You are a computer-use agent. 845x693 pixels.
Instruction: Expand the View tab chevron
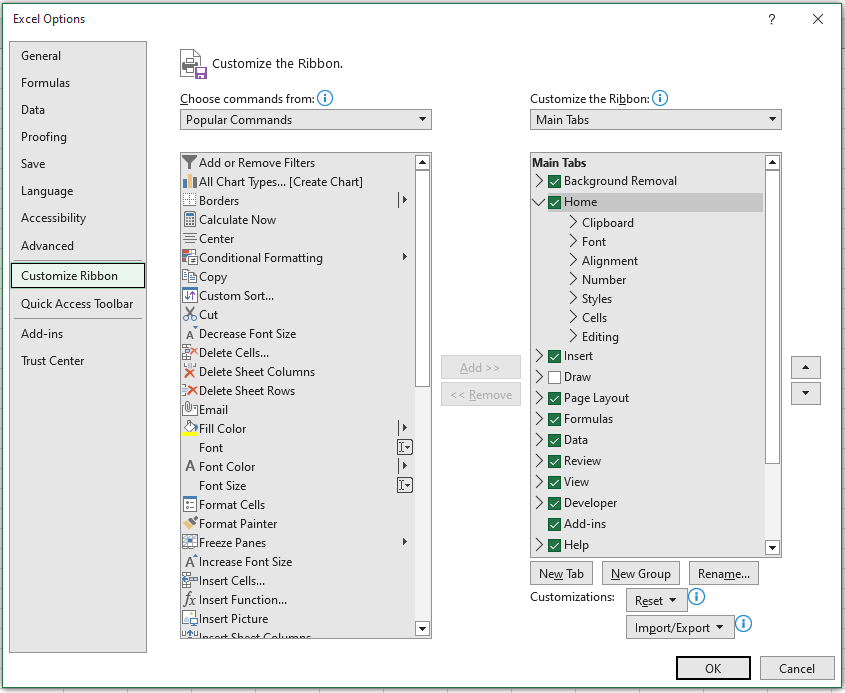click(539, 481)
